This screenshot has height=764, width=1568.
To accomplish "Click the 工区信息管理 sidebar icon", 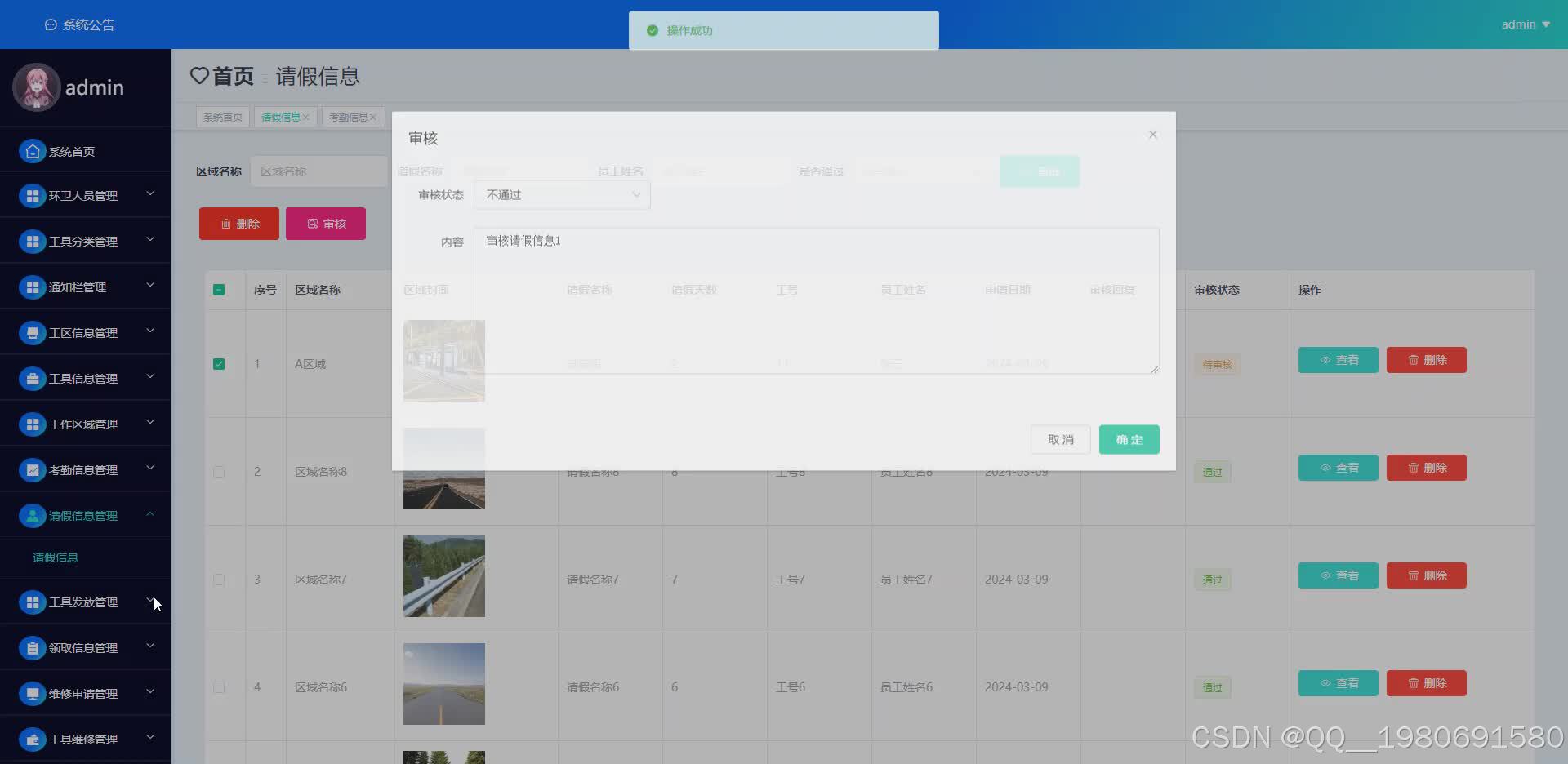I will click(x=33, y=333).
